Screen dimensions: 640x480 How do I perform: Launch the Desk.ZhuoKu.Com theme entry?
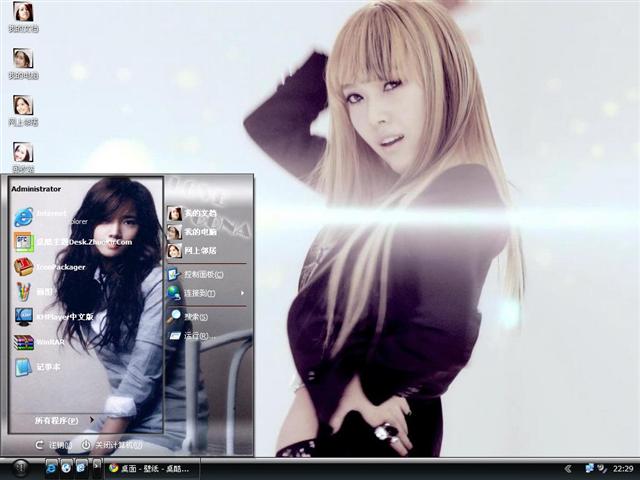[73, 242]
